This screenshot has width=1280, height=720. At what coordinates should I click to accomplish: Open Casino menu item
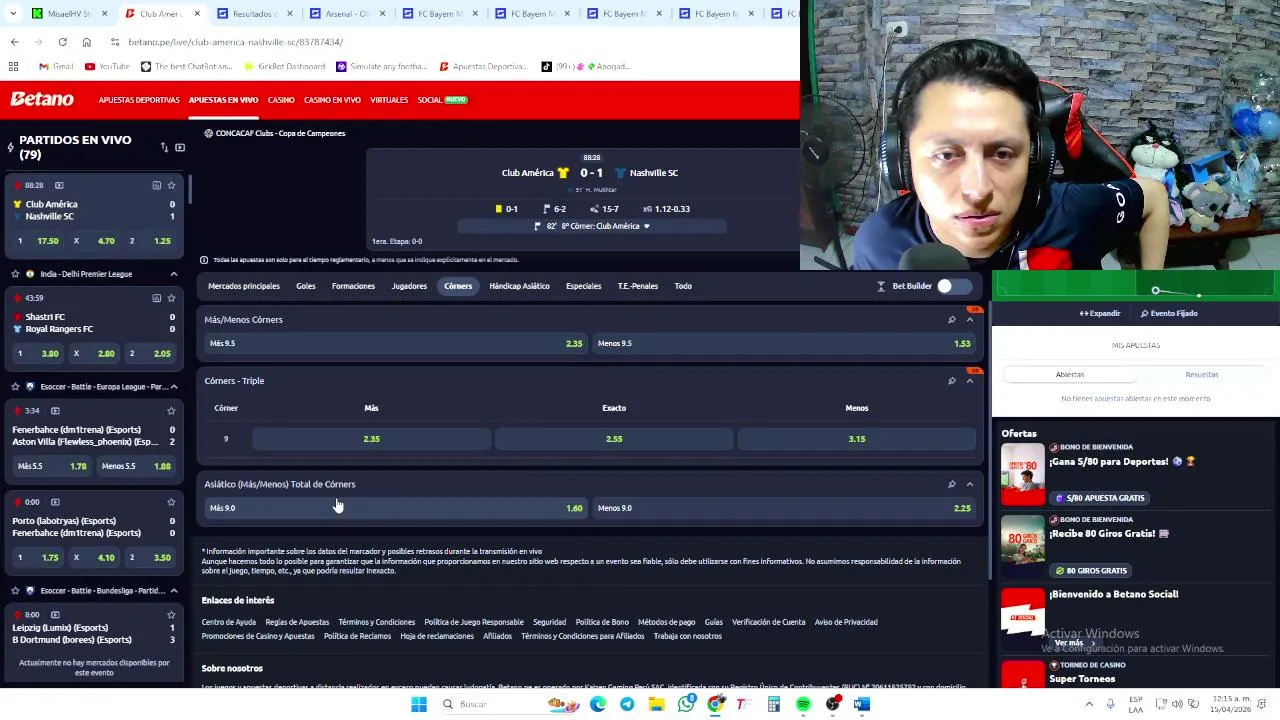tap(281, 100)
